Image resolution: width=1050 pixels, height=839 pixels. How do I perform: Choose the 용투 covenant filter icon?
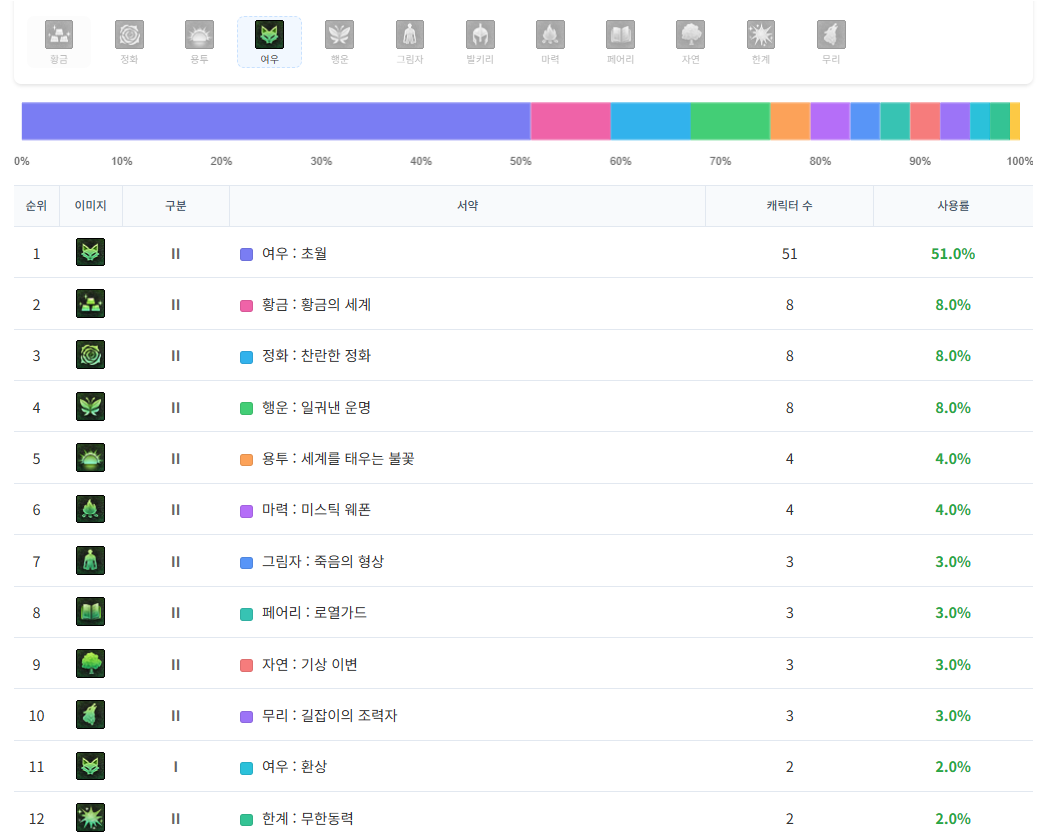point(199,35)
